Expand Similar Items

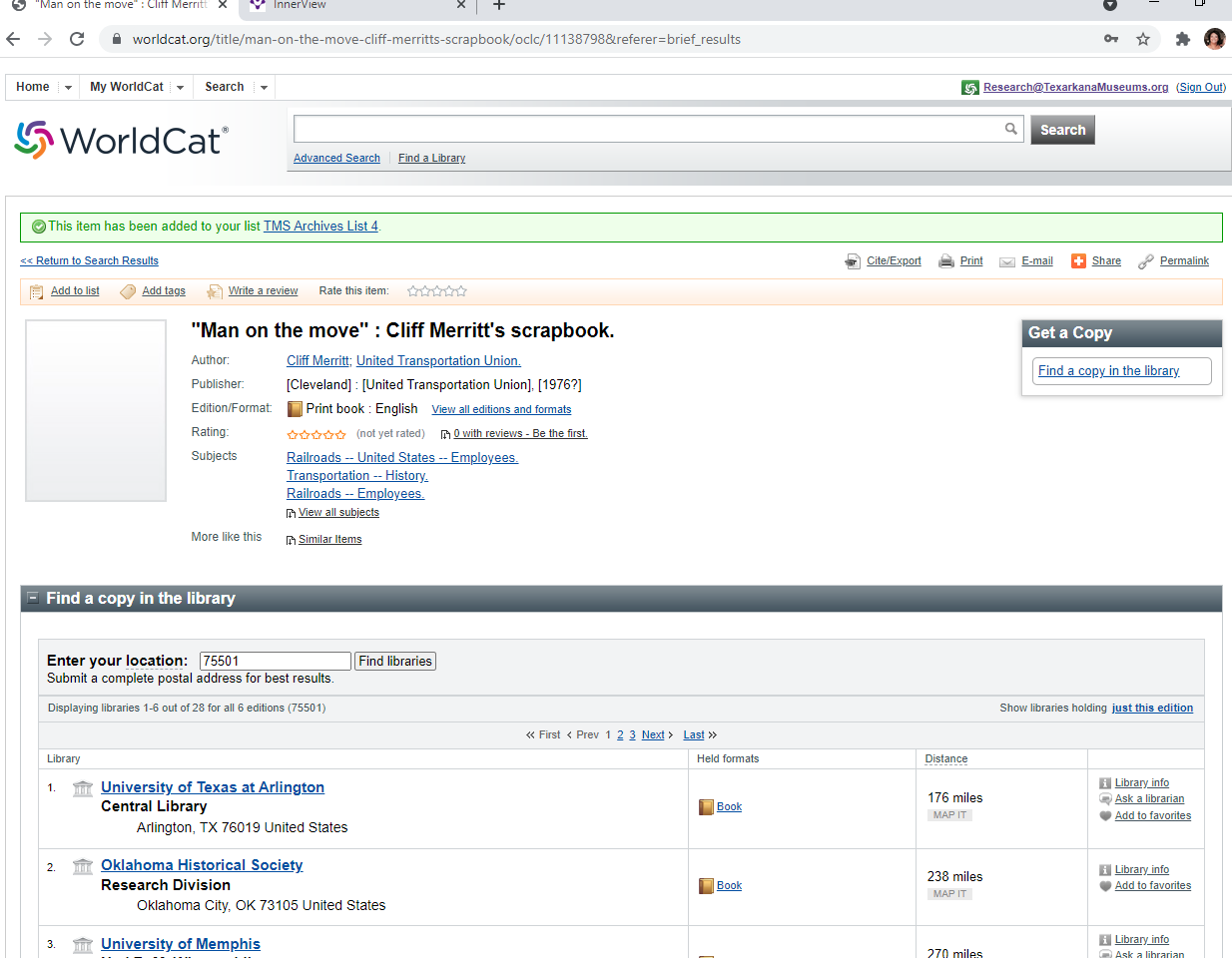(x=329, y=540)
